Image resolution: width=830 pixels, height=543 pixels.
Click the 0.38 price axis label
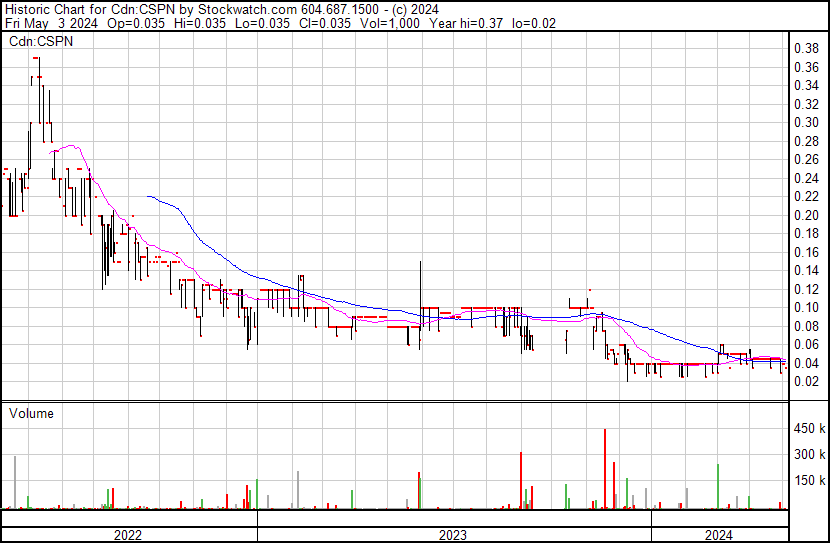pyautogui.click(x=806, y=48)
